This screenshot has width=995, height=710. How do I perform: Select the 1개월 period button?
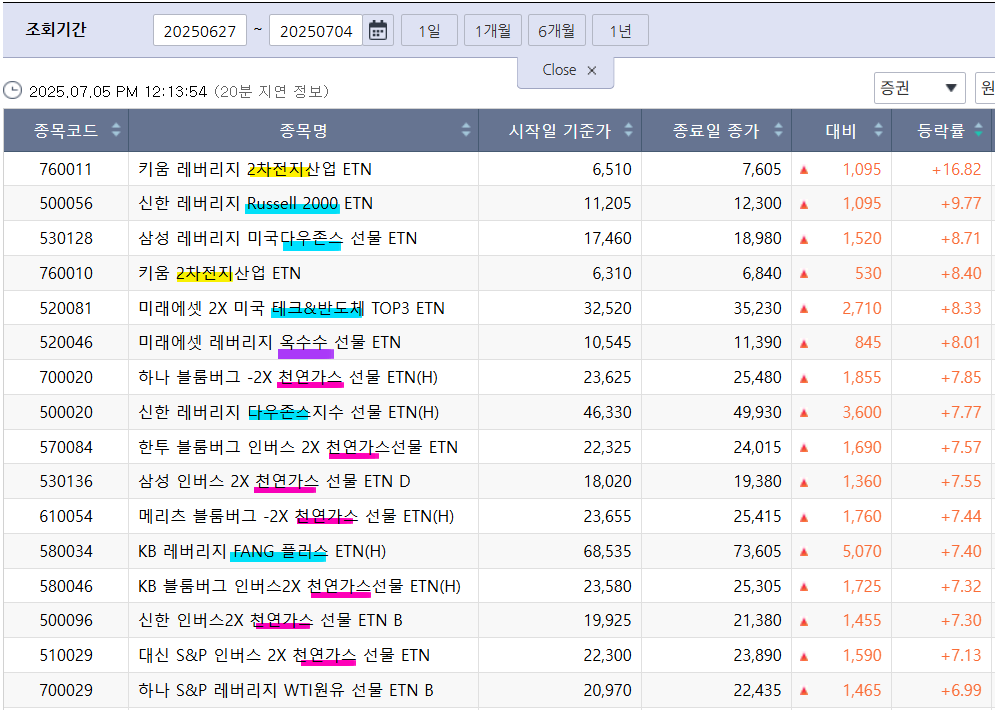click(493, 30)
